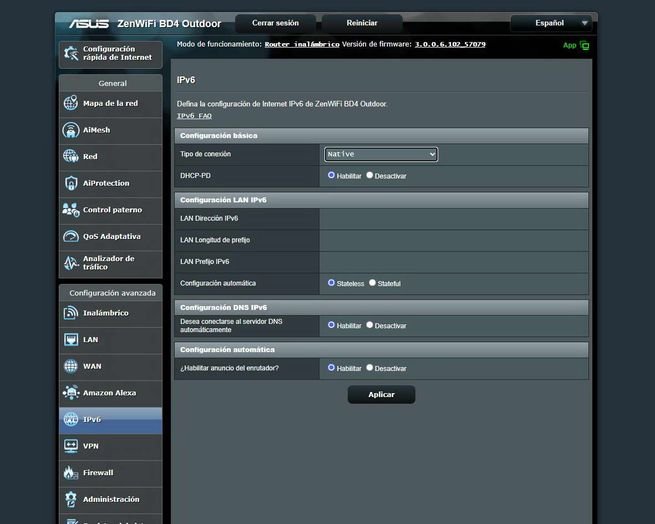
Task: Click the QoS Adaptativa gauge icon
Action: (x=70, y=237)
